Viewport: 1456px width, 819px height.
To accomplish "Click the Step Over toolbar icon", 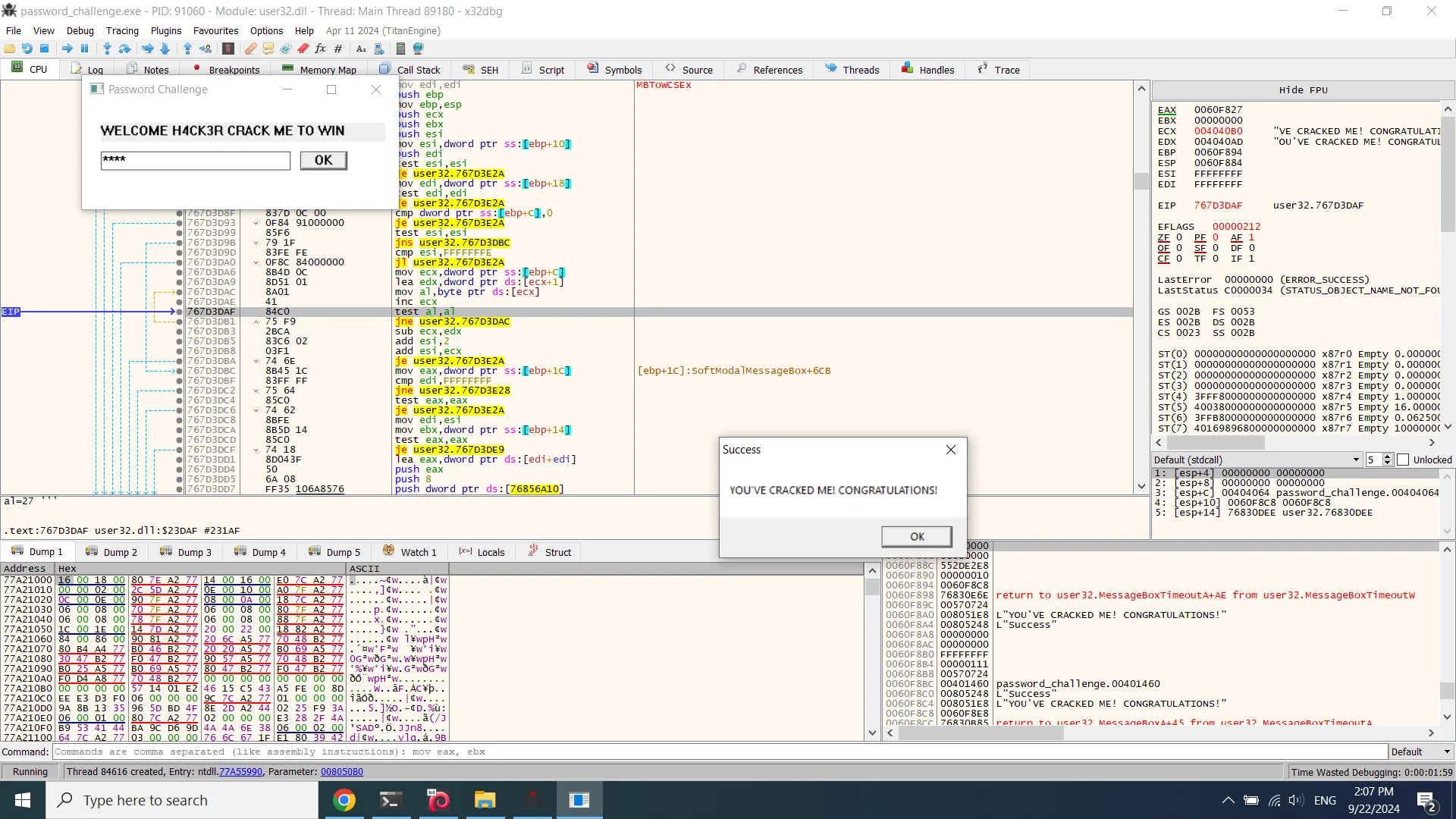I will 125,49.
